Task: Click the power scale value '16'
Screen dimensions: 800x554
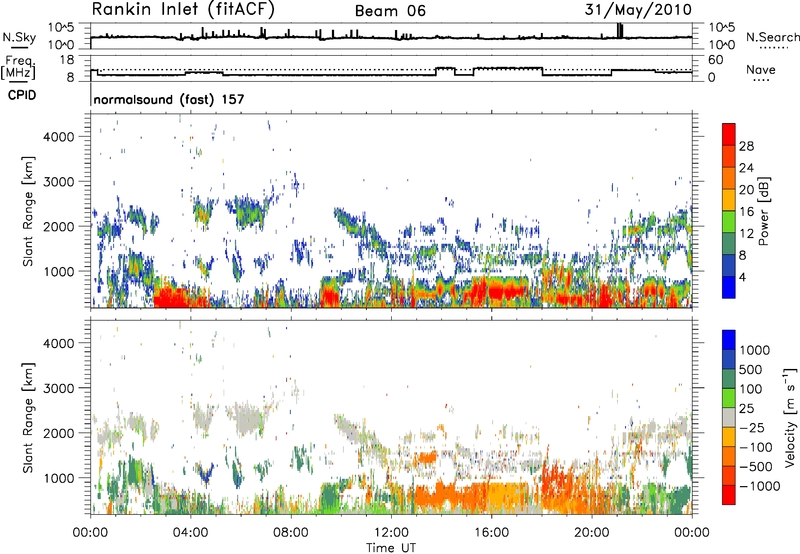Action: [x=746, y=212]
